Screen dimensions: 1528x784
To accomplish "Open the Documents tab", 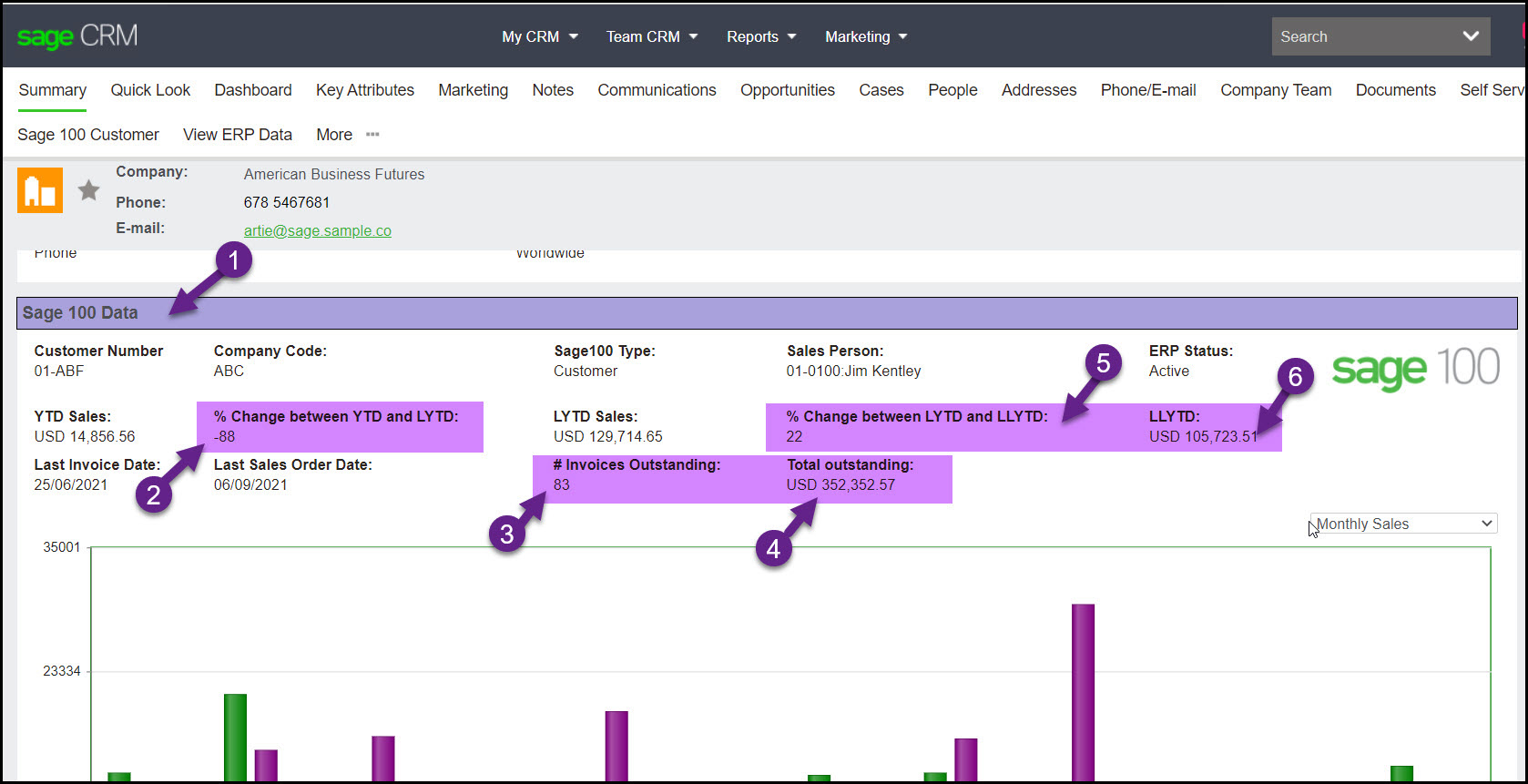I will coord(1396,90).
